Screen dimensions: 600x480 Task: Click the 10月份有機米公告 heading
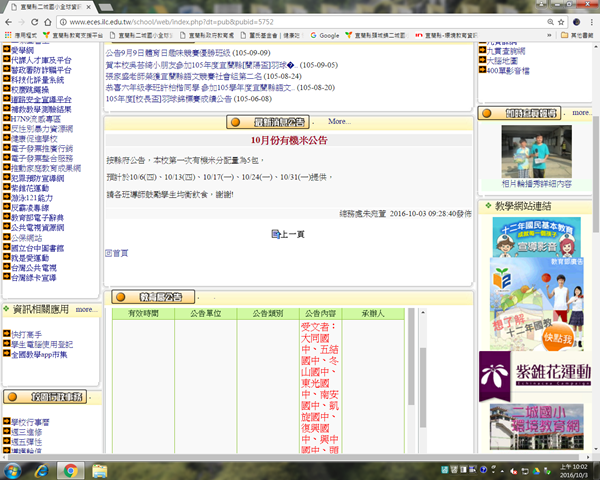coord(289,140)
